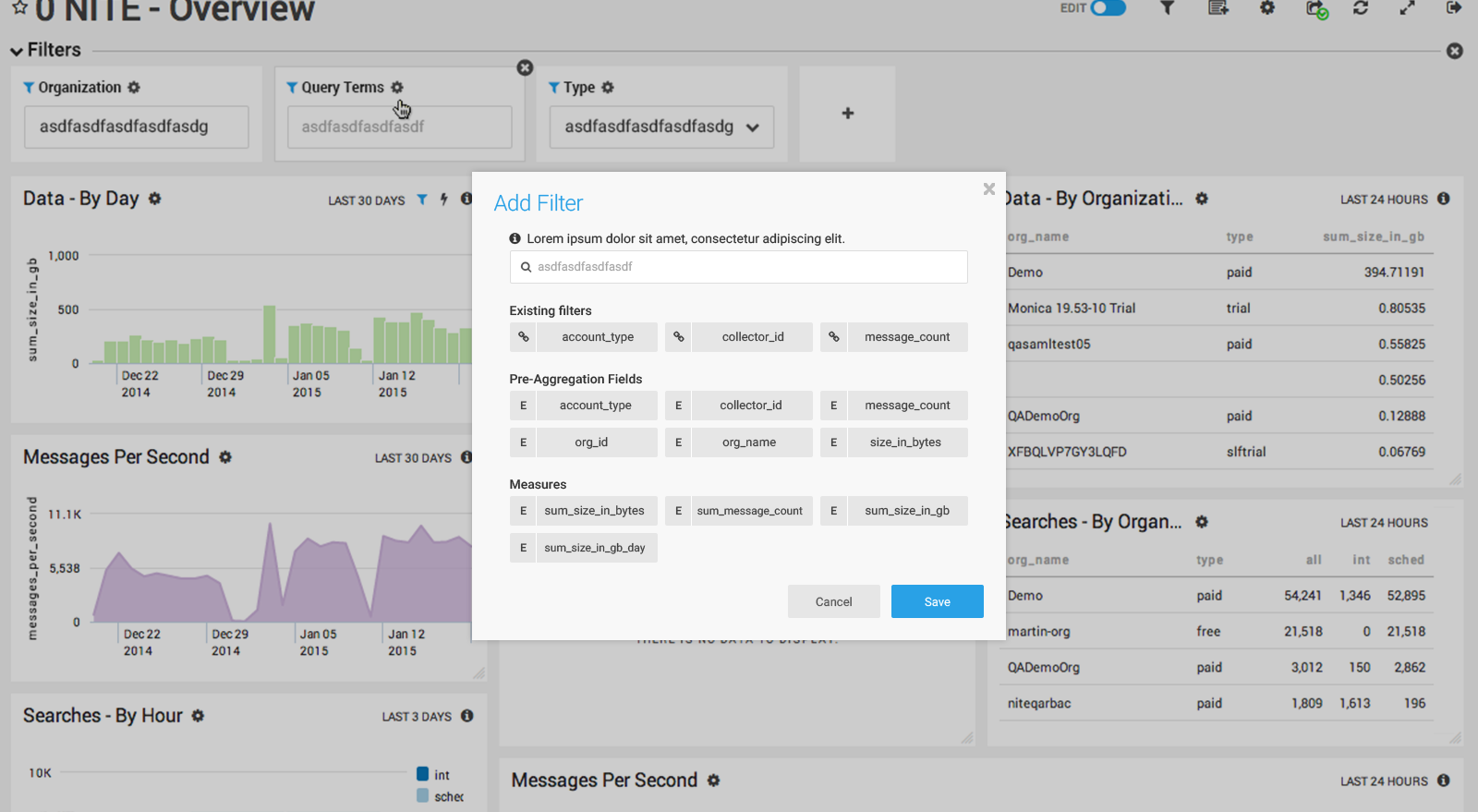Choose measure sum_size_in_bytes

(584, 511)
